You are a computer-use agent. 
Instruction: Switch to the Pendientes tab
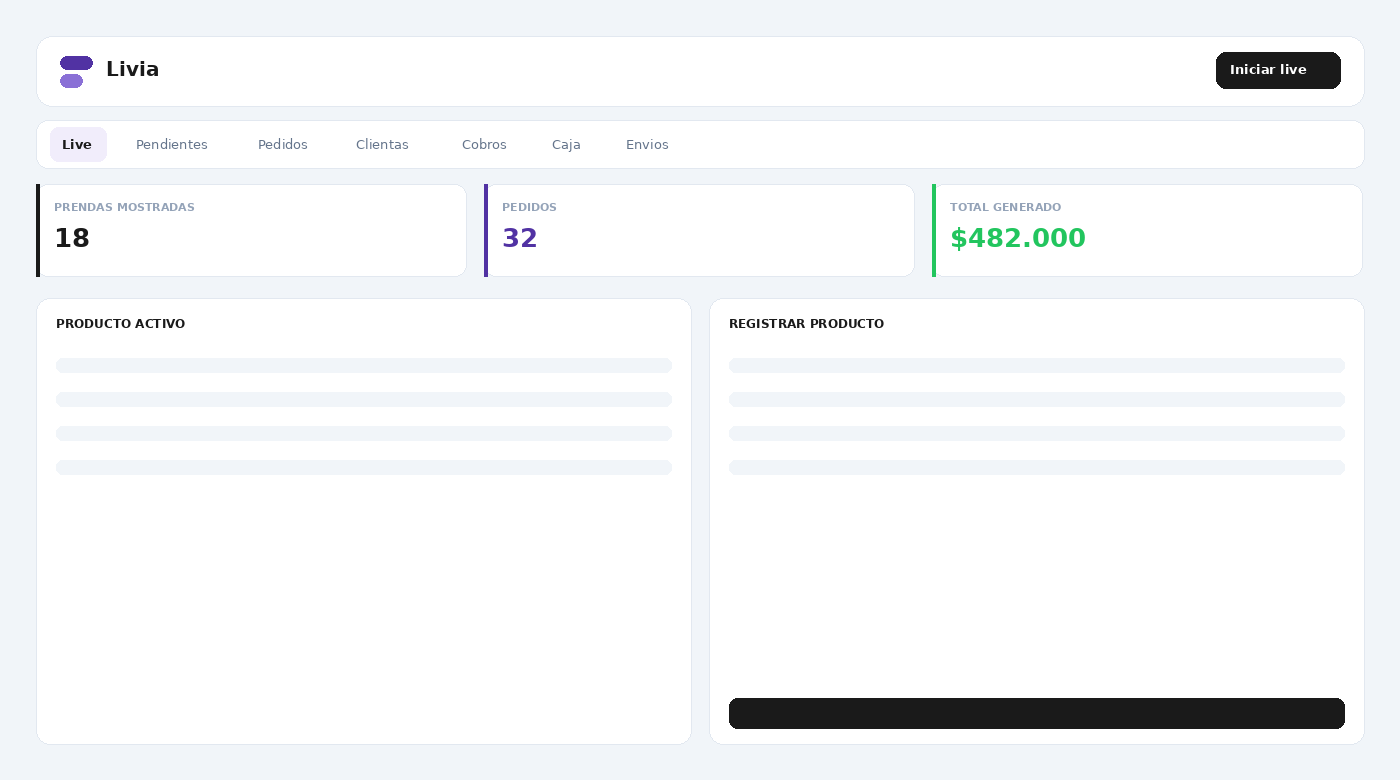pyautogui.click(x=172, y=144)
